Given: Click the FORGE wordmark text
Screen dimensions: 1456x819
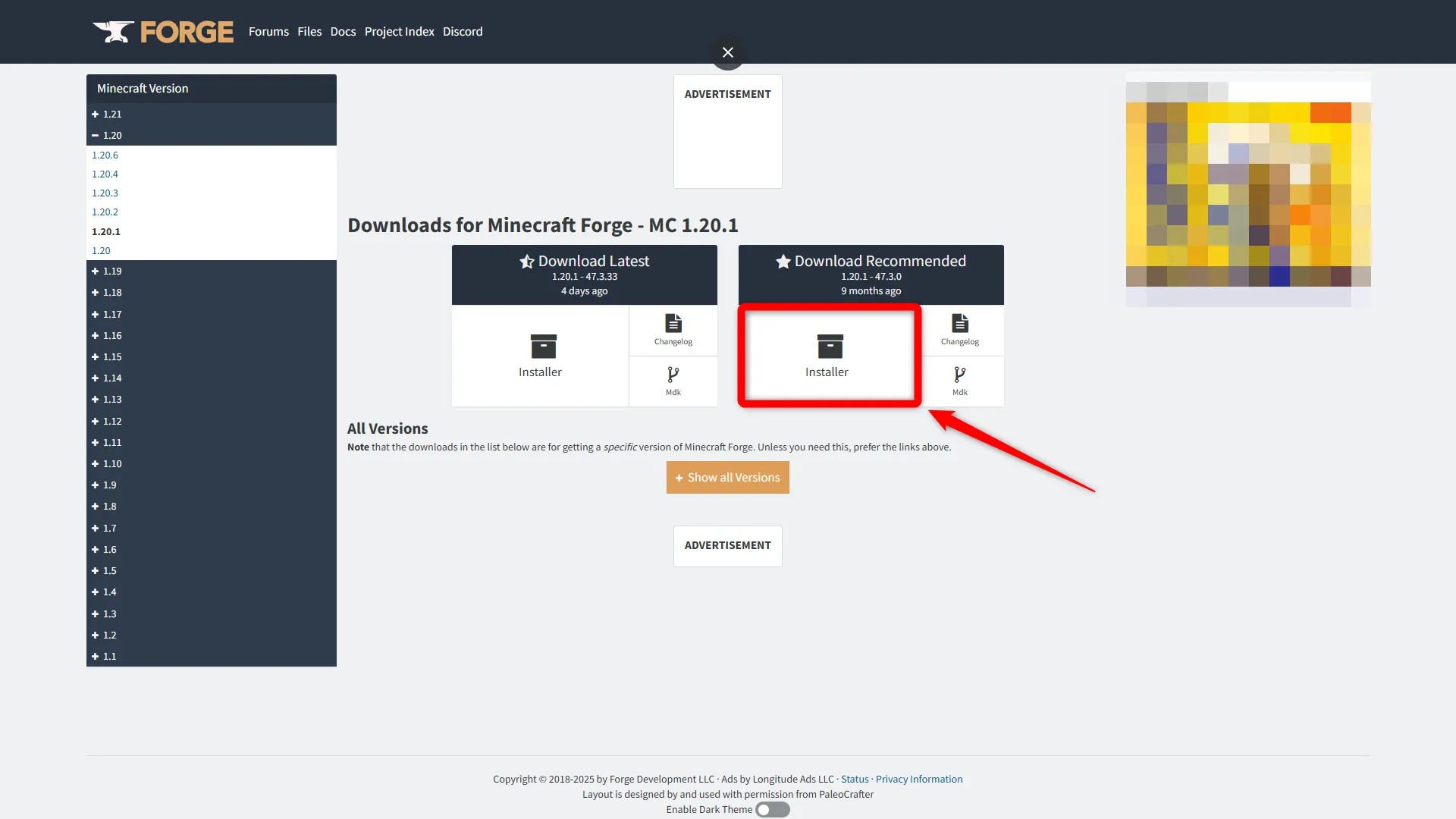Looking at the screenshot, I should pos(187,32).
